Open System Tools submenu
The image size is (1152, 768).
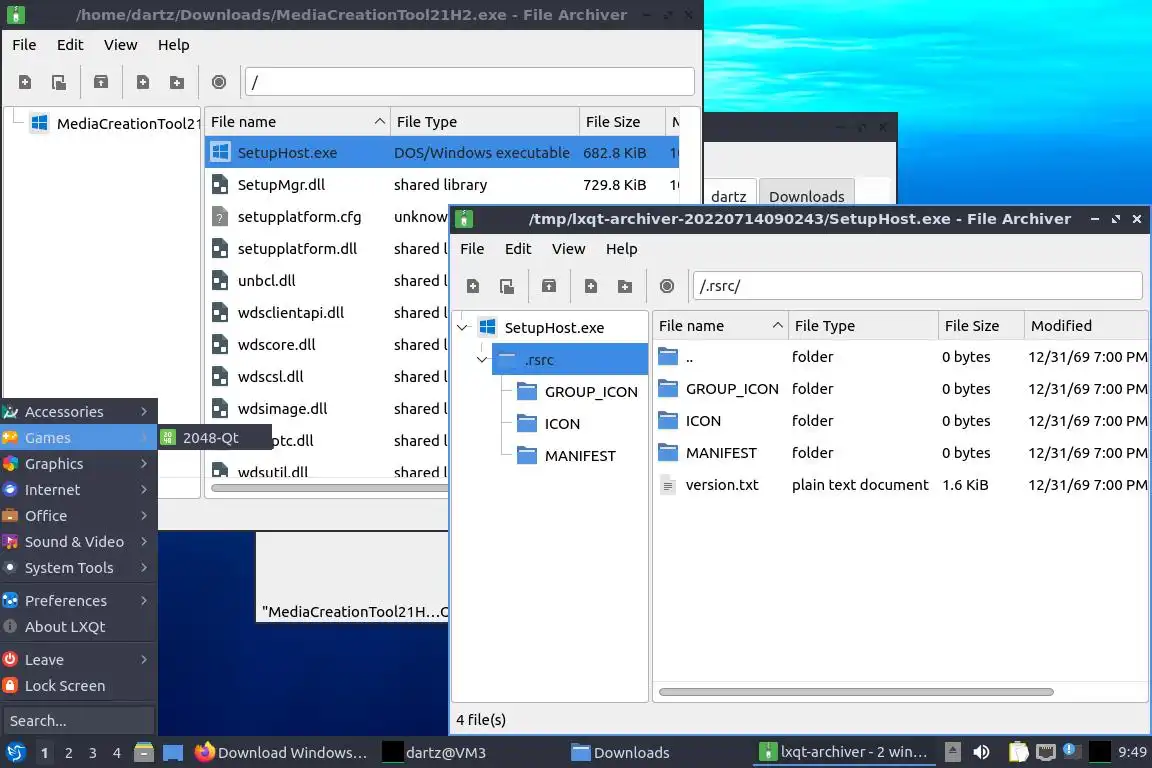click(79, 568)
